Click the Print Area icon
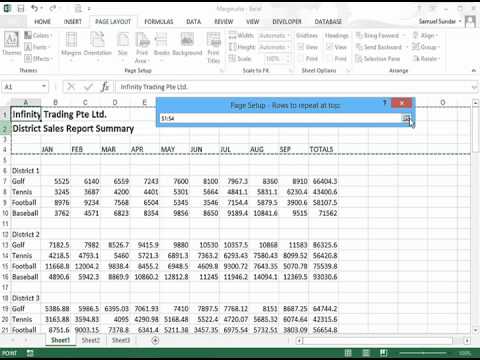Screen dimensions: 480x360 point(142,47)
